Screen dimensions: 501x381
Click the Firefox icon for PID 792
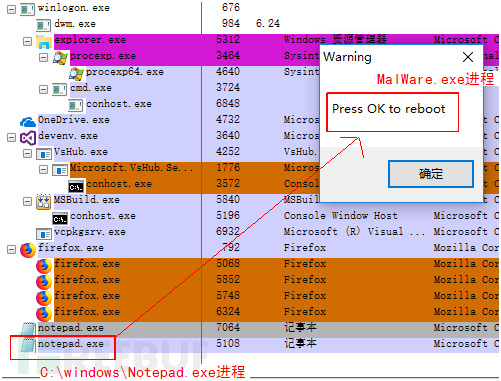28,250
